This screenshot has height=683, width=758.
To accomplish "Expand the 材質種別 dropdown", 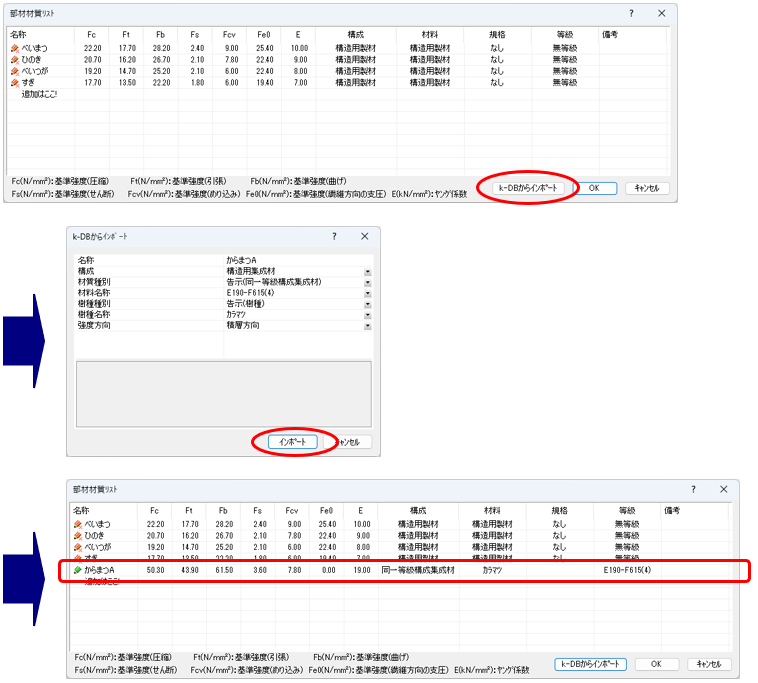I will click(x=367, y=282).
